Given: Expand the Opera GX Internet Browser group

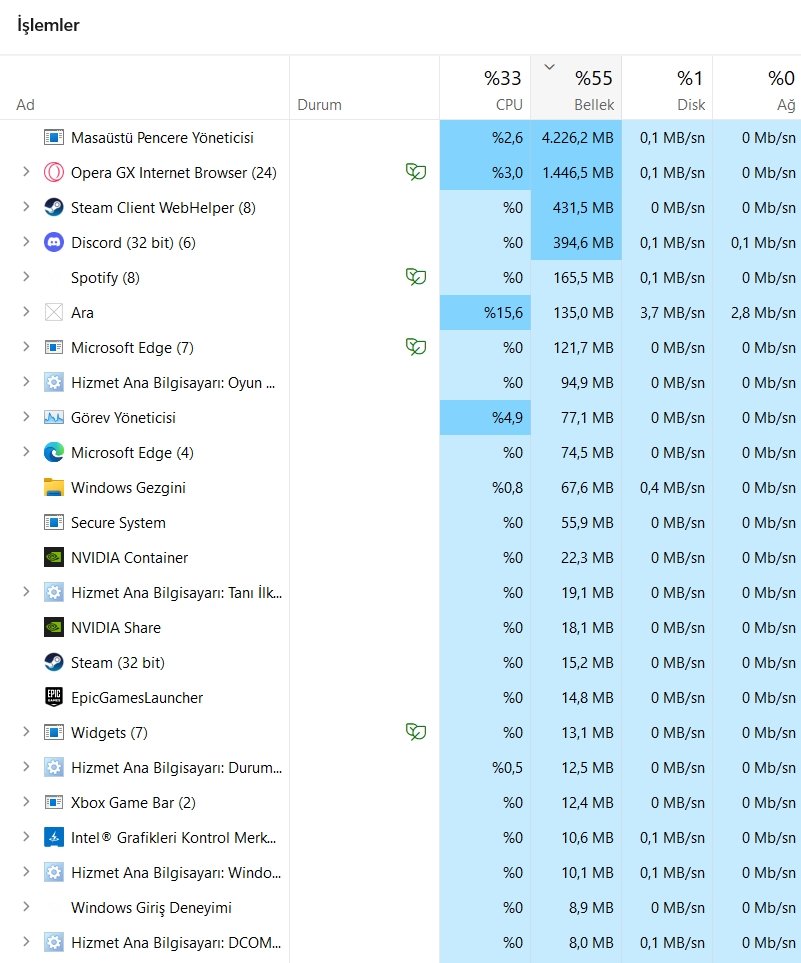Looking at the screenshot, I should [26, 173].
